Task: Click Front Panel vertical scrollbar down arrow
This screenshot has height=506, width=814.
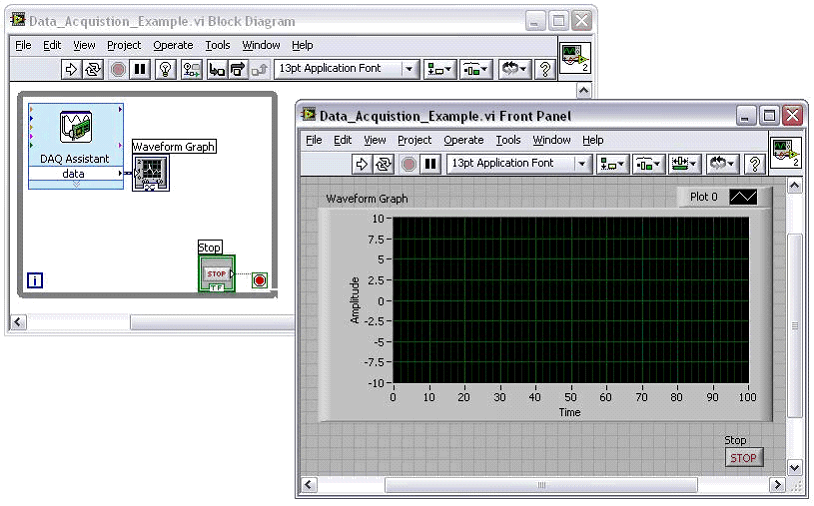Action: [795, 467]
